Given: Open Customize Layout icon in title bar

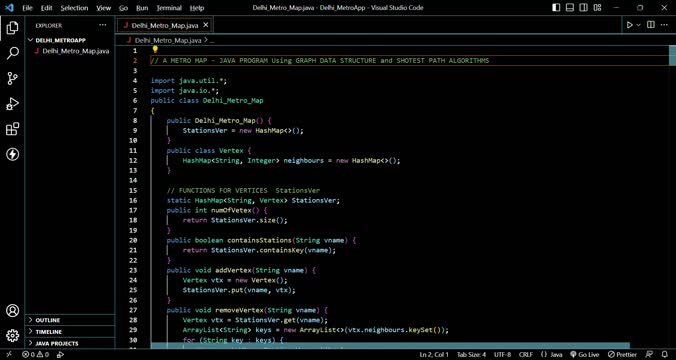Looking at the screenshot, I should [597, 8].
